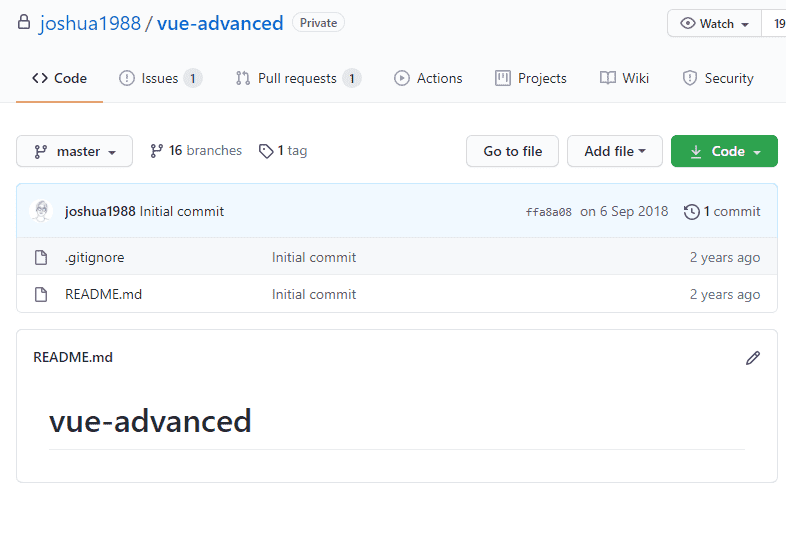This screenshot has height=540, width=786.
Task: Open the Watch dropdown
Action: coord(714,24)
